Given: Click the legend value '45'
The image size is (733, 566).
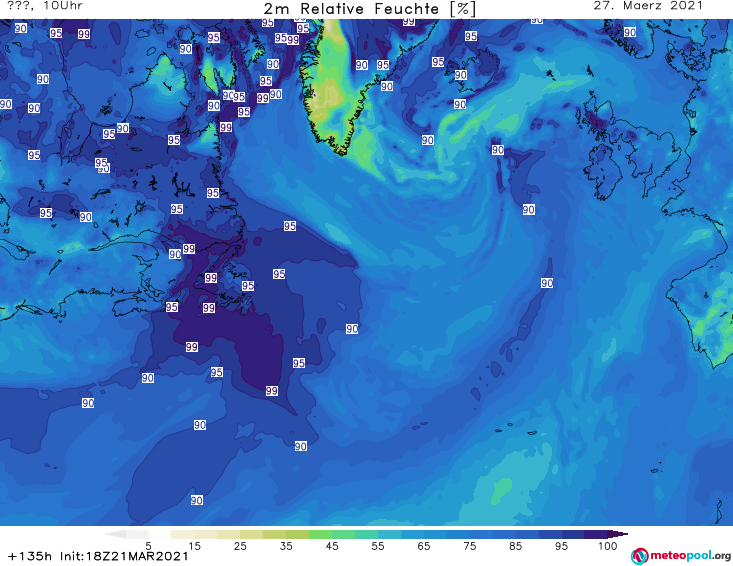Looking at the screenshot, I should (331, 546).
